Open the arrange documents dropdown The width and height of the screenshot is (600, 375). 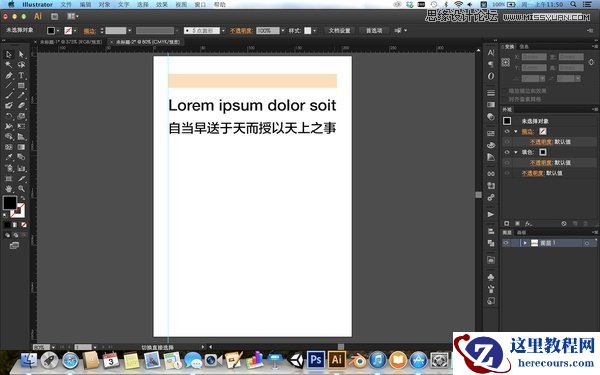point(73,16)
